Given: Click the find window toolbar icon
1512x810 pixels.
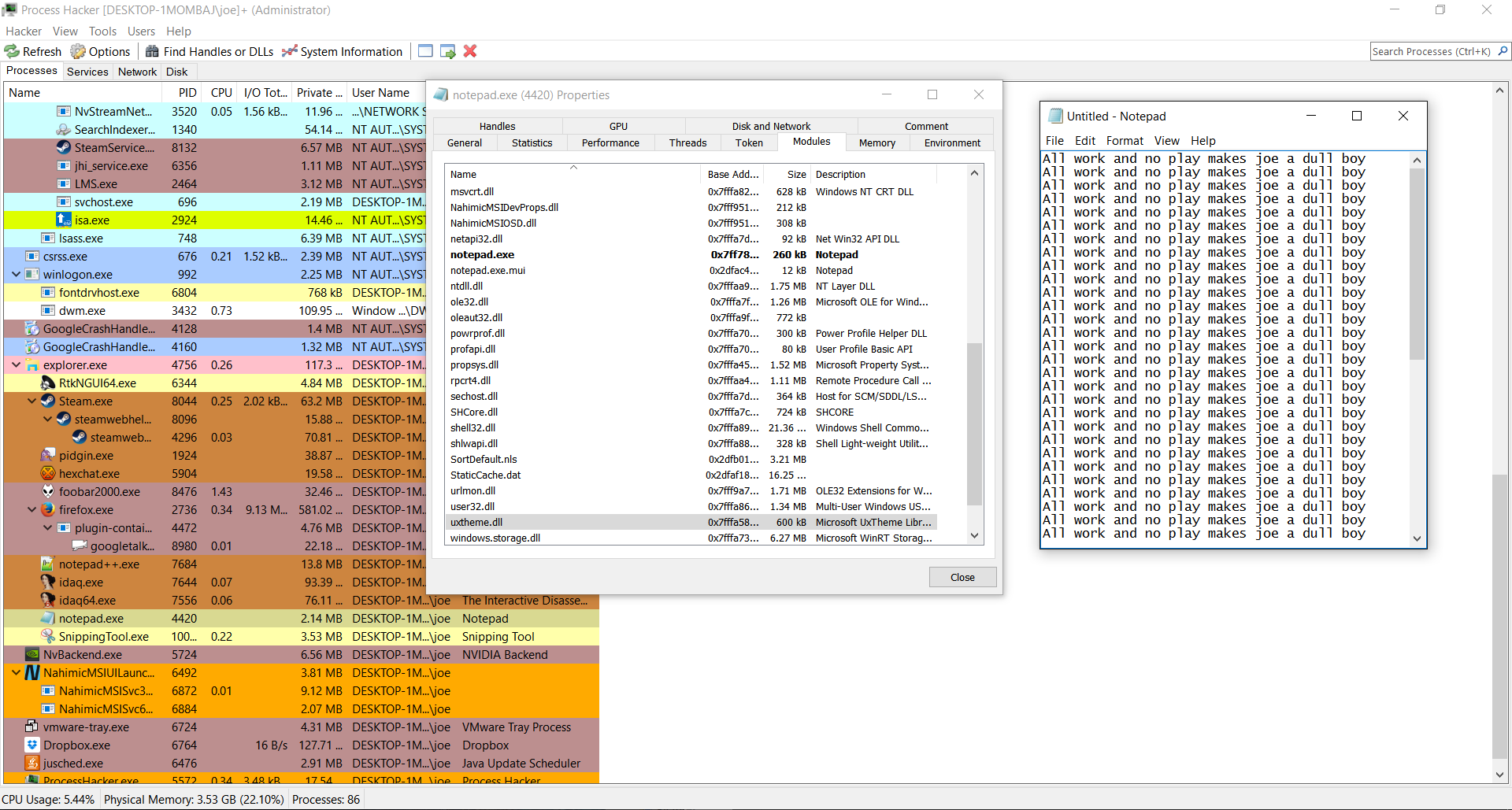Looking at the screenshot, I should (x=425, y=51).
